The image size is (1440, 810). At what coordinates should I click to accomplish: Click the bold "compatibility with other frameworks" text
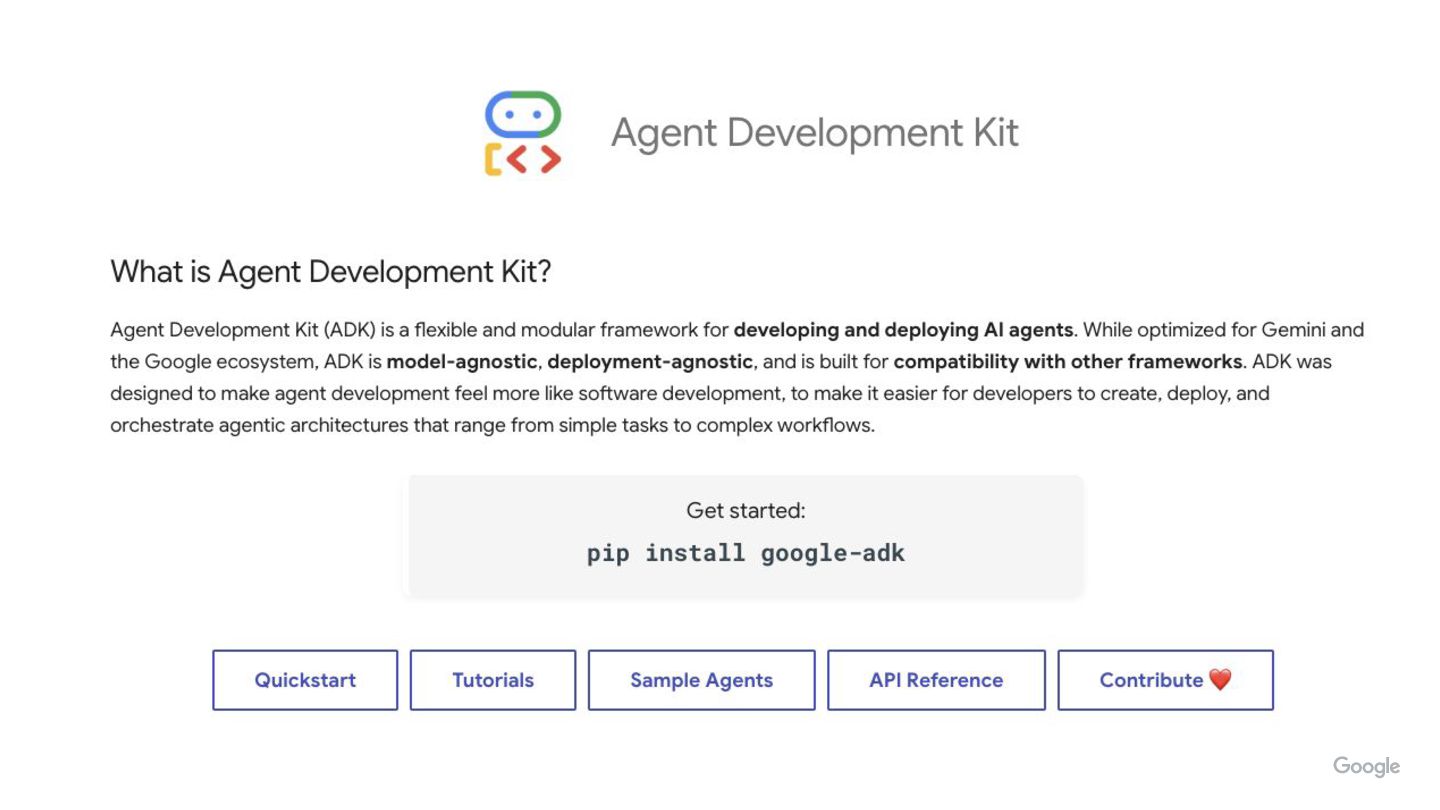[1068, 362]
